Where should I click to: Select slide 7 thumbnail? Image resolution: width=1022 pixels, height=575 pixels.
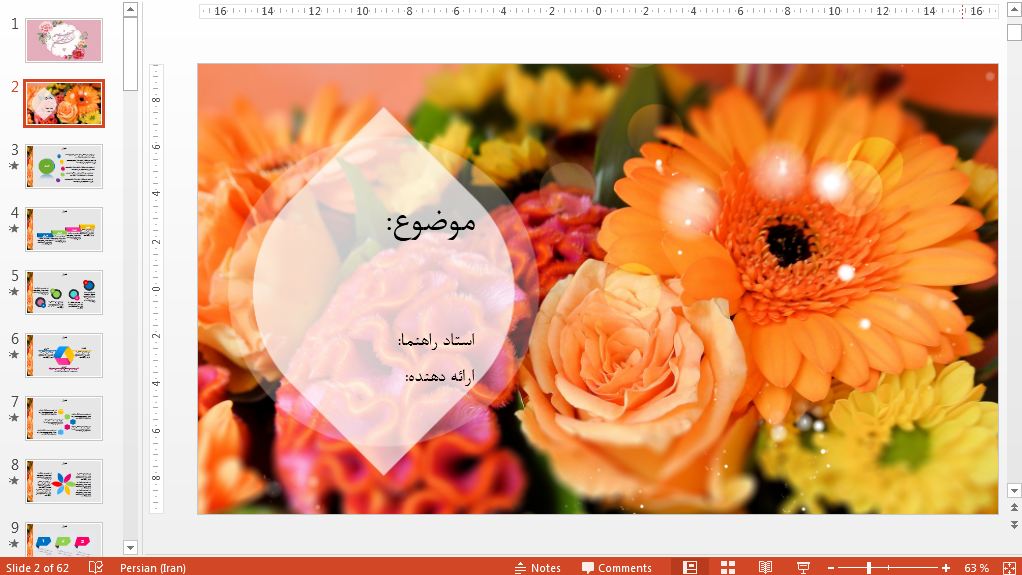64,418
